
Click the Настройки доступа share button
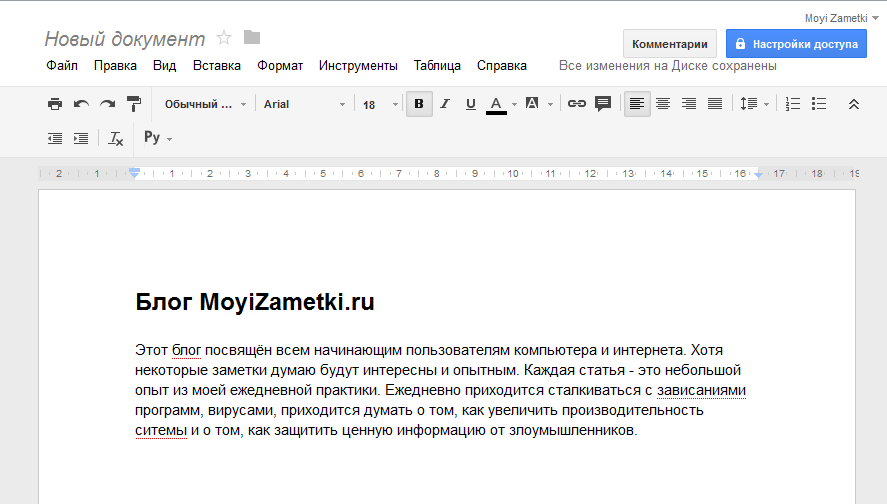point(796,44)
